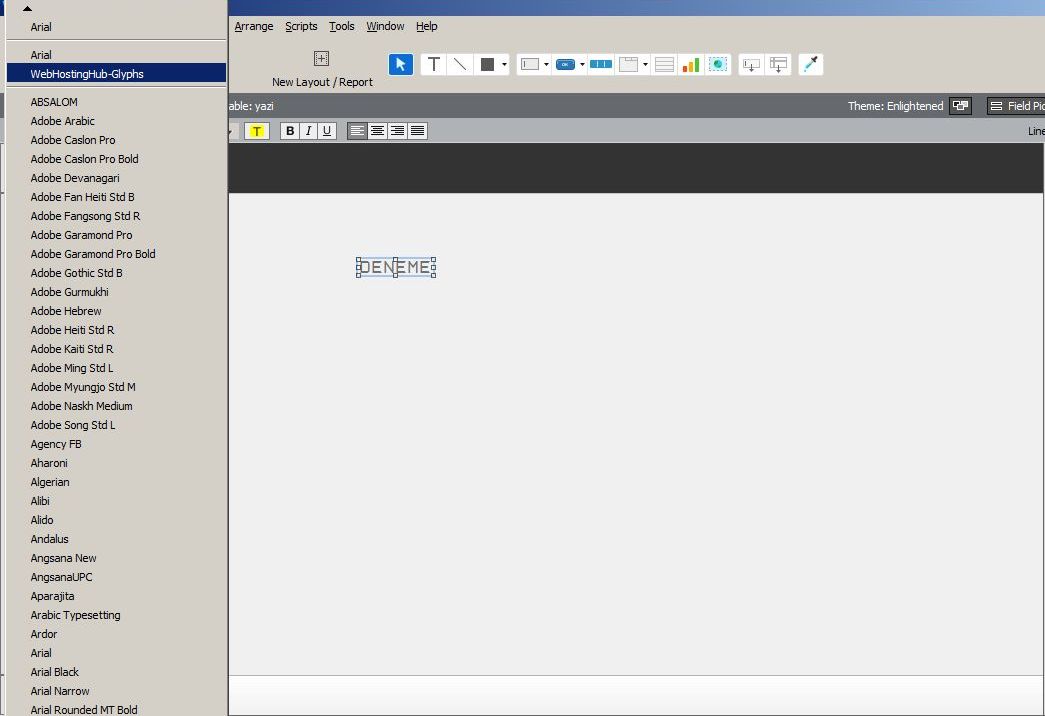This screenshot has width=1045, height=716.
Task: Select the Line drawing tool
Action: [460, 64]
